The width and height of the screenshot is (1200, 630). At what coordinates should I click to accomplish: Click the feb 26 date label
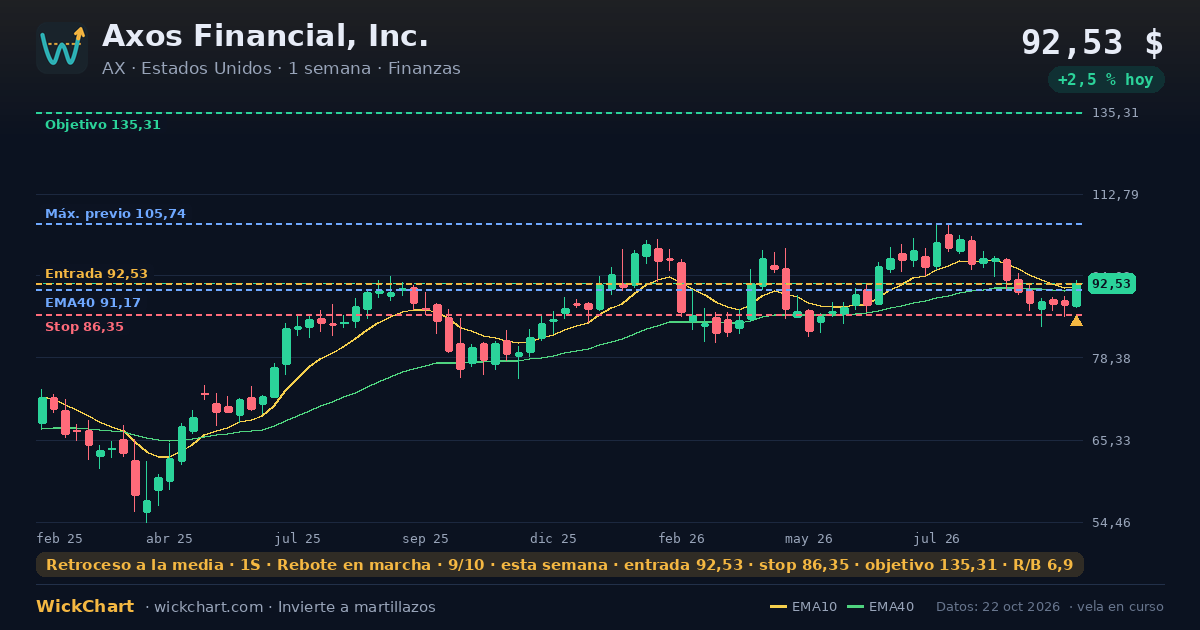click(682, 538)
